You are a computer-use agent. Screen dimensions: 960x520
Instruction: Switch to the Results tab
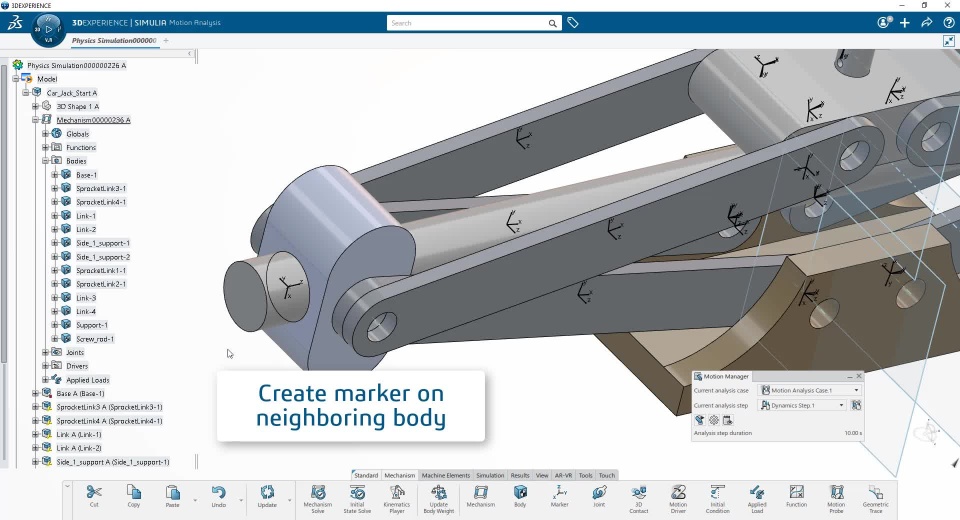point(520,475)
